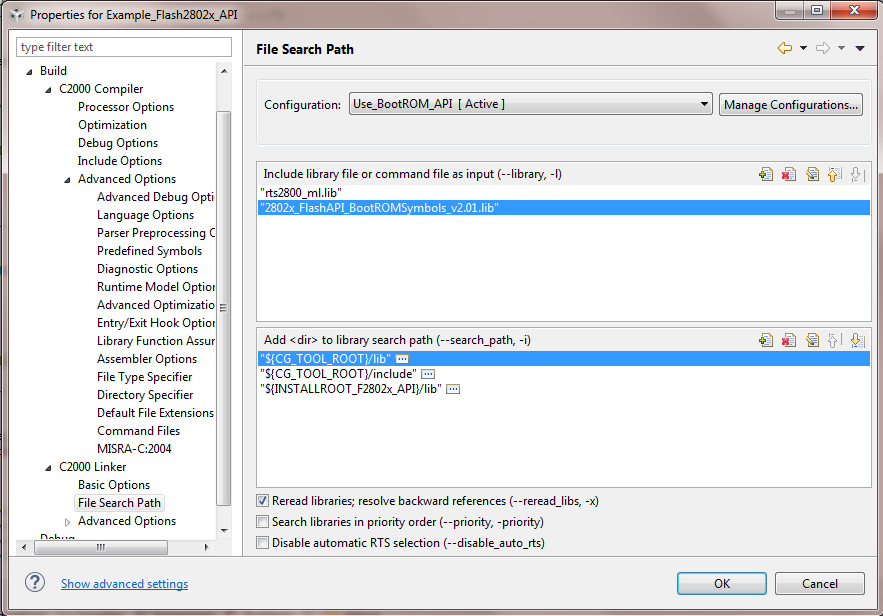Viewport: 883px width, 616px height.
Task: Open Predefined Symbols settings page
Action: pyautogui.click(x=149, y=251)
